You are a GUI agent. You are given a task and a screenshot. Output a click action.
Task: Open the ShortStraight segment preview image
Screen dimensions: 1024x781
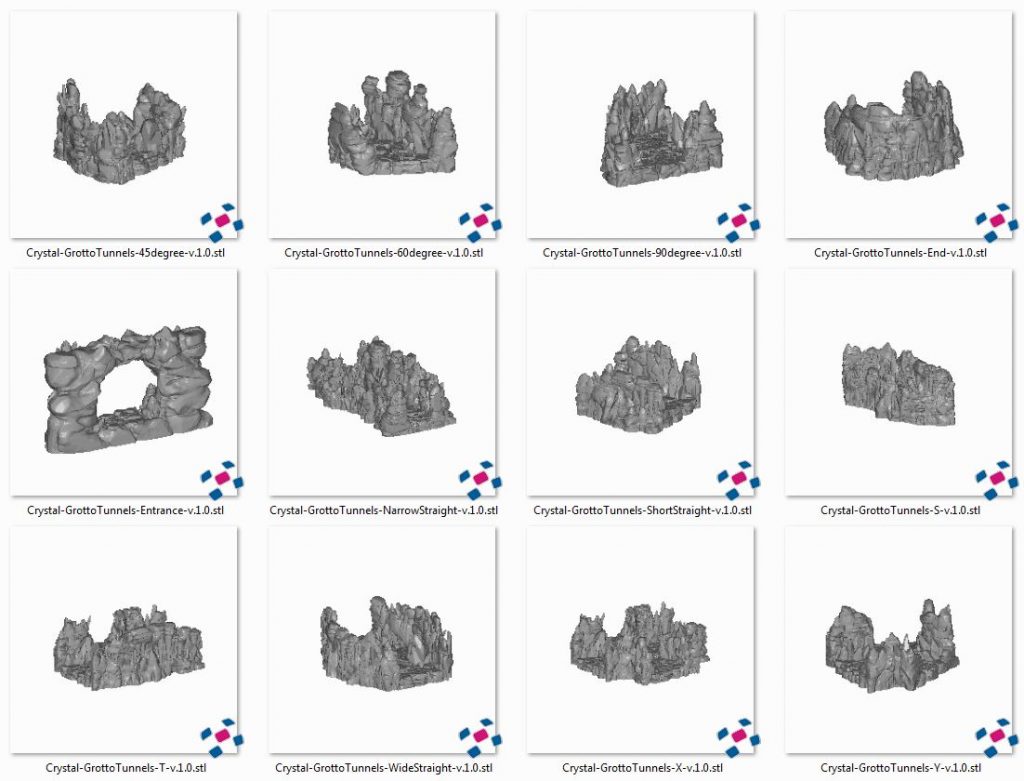coord(640,385)
